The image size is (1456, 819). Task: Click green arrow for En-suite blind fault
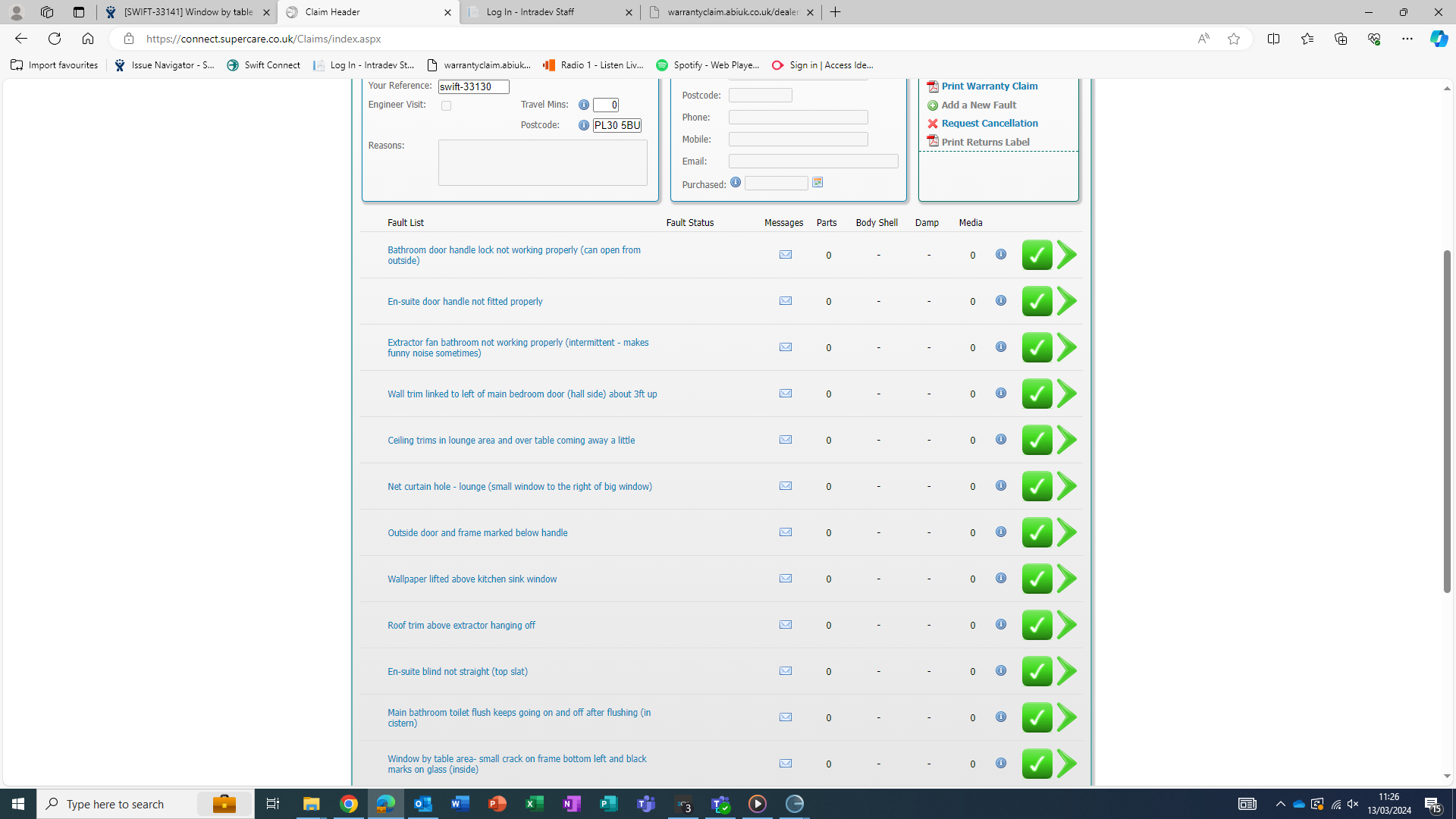tap(1067, 671)
